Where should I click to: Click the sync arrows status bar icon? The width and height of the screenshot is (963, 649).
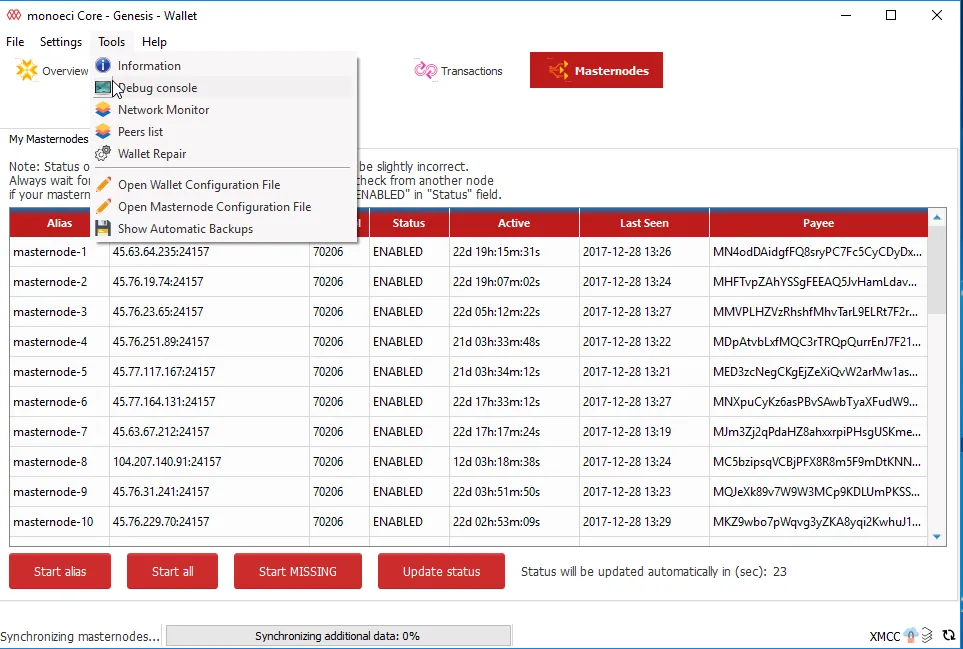click(x=949, y=635)
